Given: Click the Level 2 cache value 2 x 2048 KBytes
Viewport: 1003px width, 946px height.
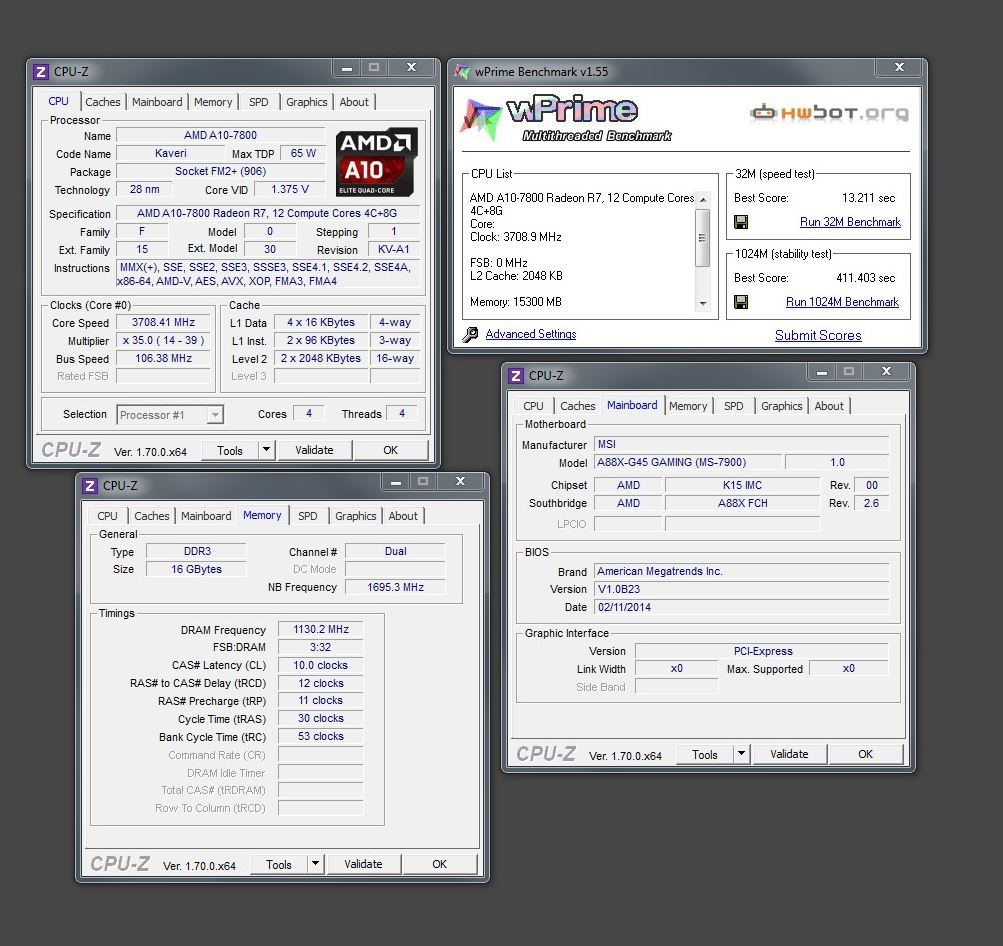Looking at the screenshot, I should coord(321,358).
